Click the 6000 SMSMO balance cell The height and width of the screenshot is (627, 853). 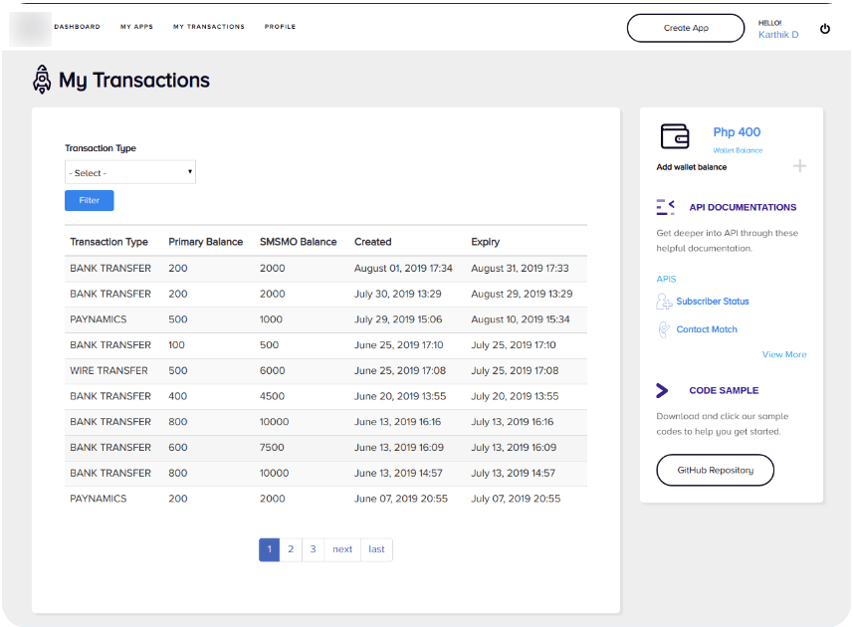tap(272, 371)
